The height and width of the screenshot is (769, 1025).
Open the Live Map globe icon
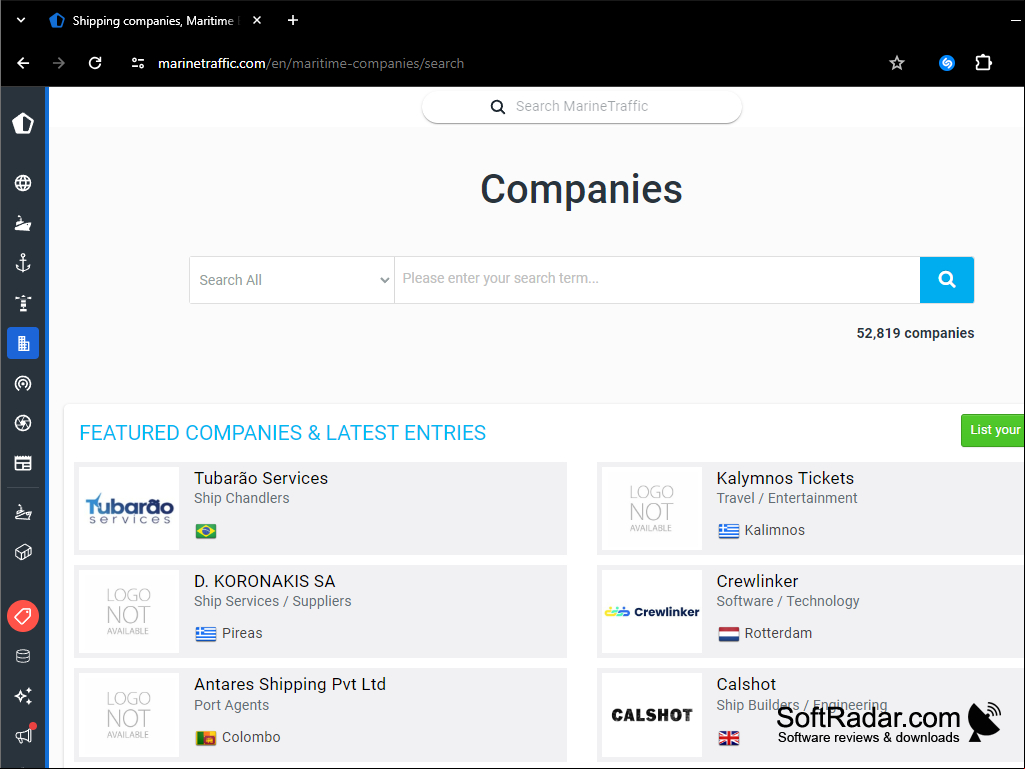click(23, 183)
